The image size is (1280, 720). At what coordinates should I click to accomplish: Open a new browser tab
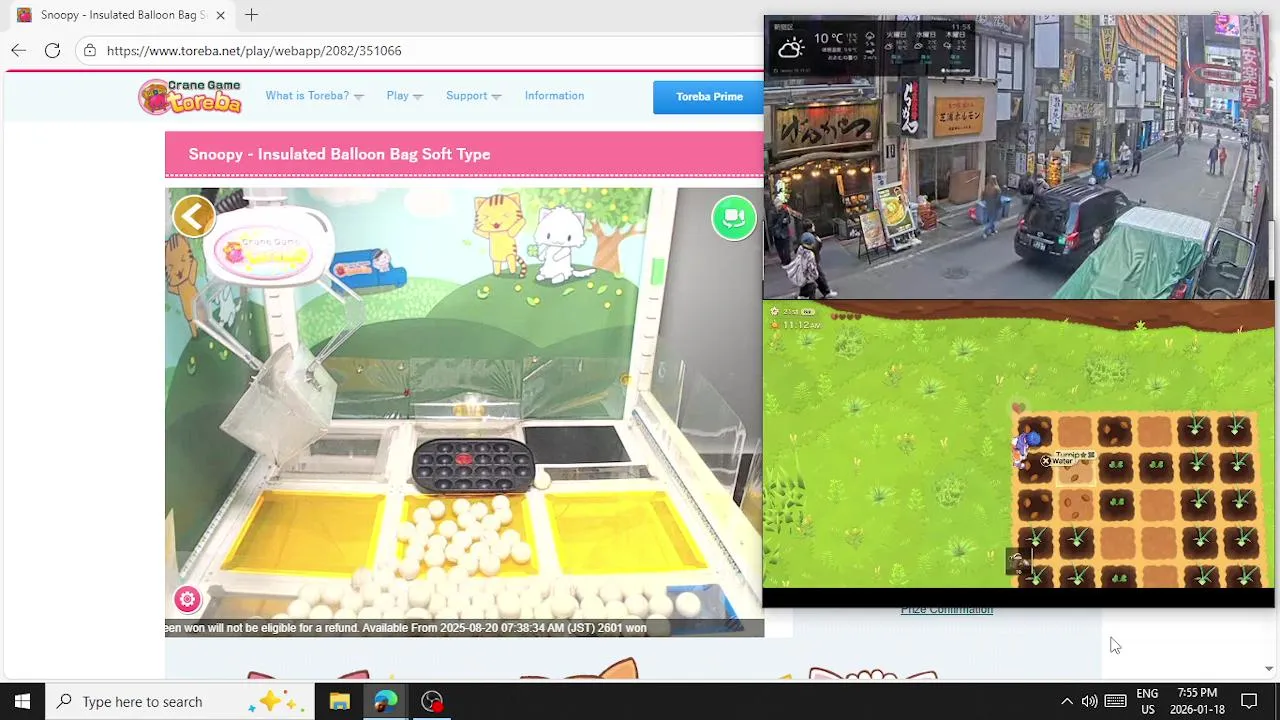coord(251,15)
